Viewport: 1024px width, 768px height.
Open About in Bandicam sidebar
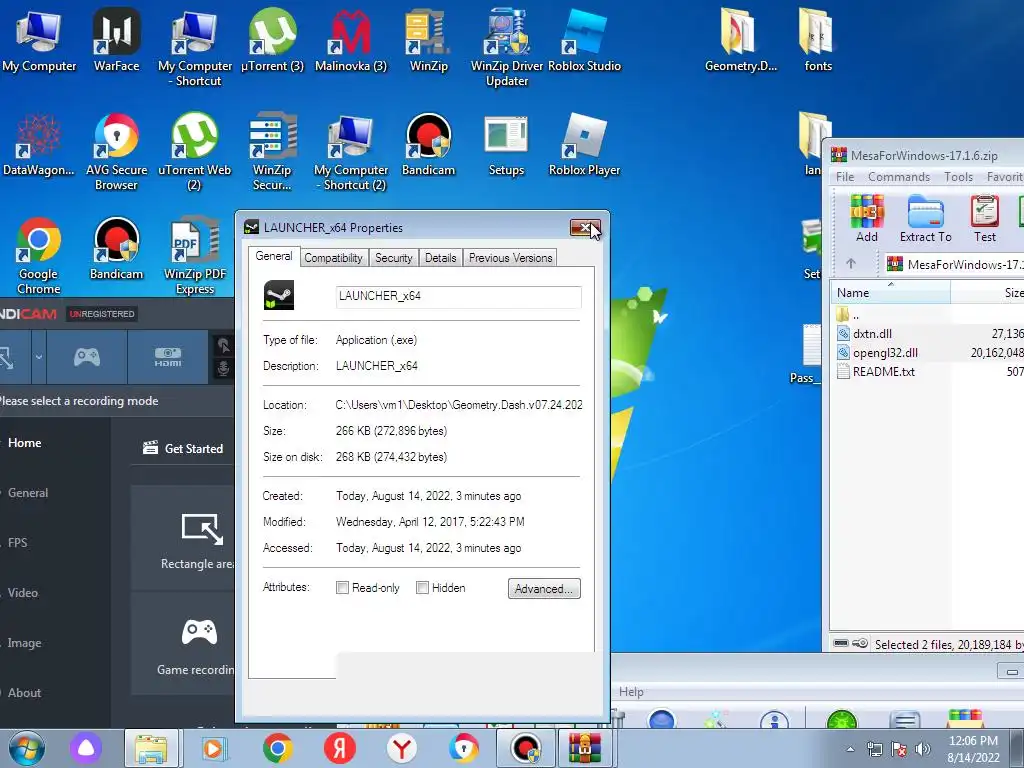tap(24, 693)
